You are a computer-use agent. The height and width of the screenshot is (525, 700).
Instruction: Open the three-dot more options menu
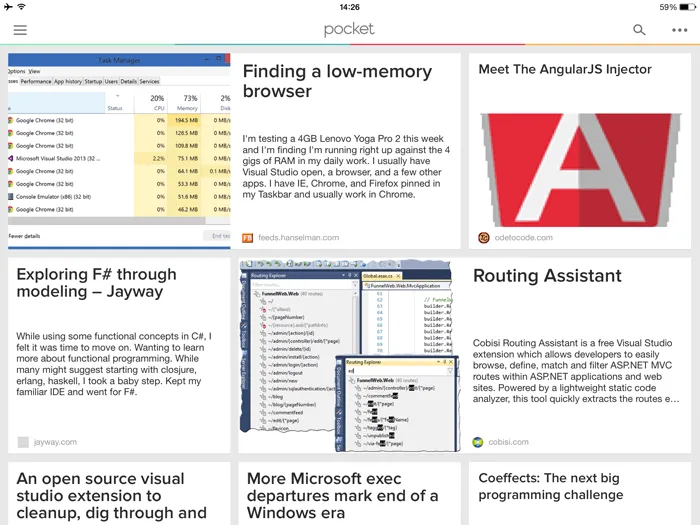coord(680,30)
